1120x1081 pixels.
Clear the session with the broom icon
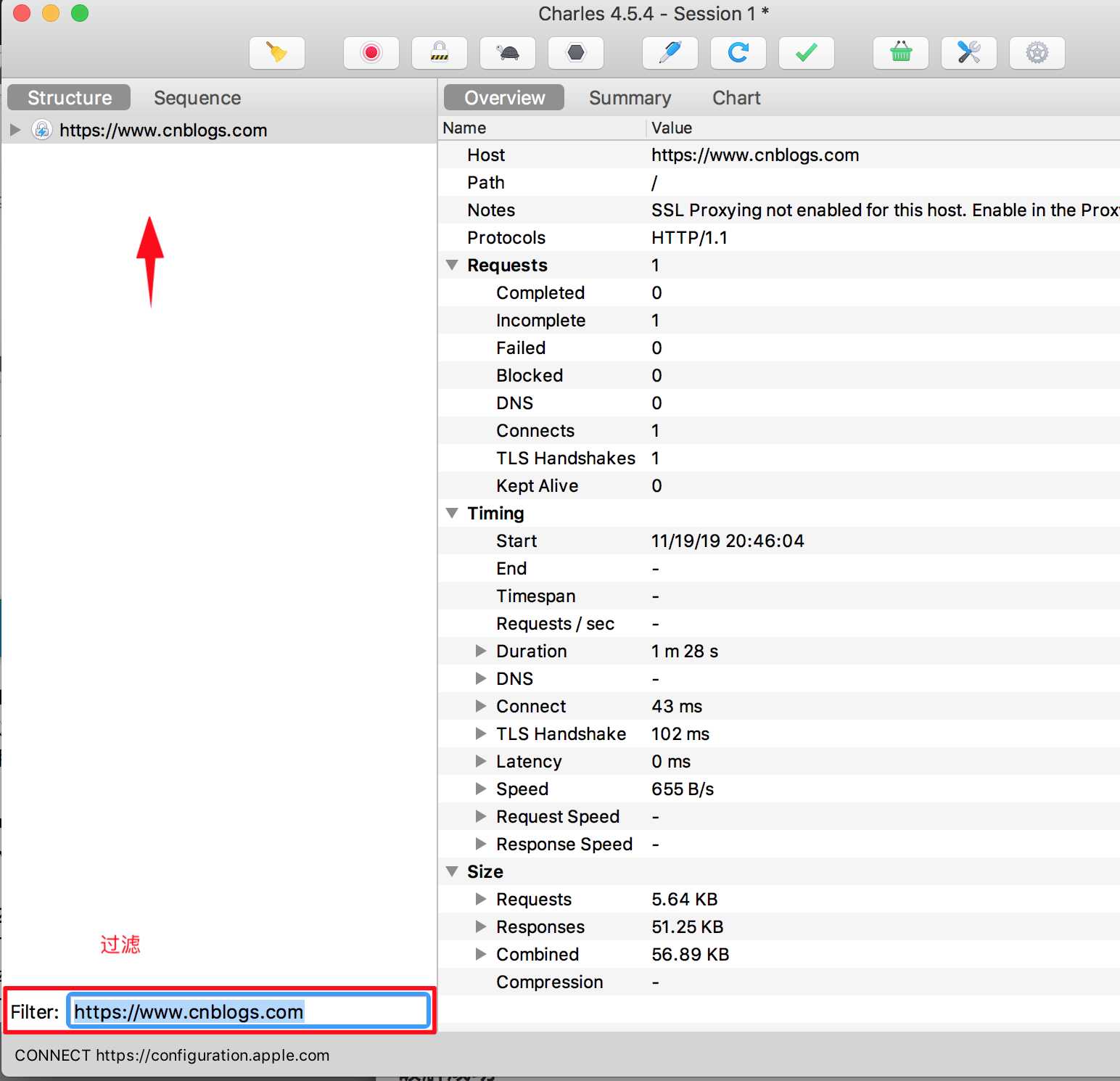(x=276, y=53)
